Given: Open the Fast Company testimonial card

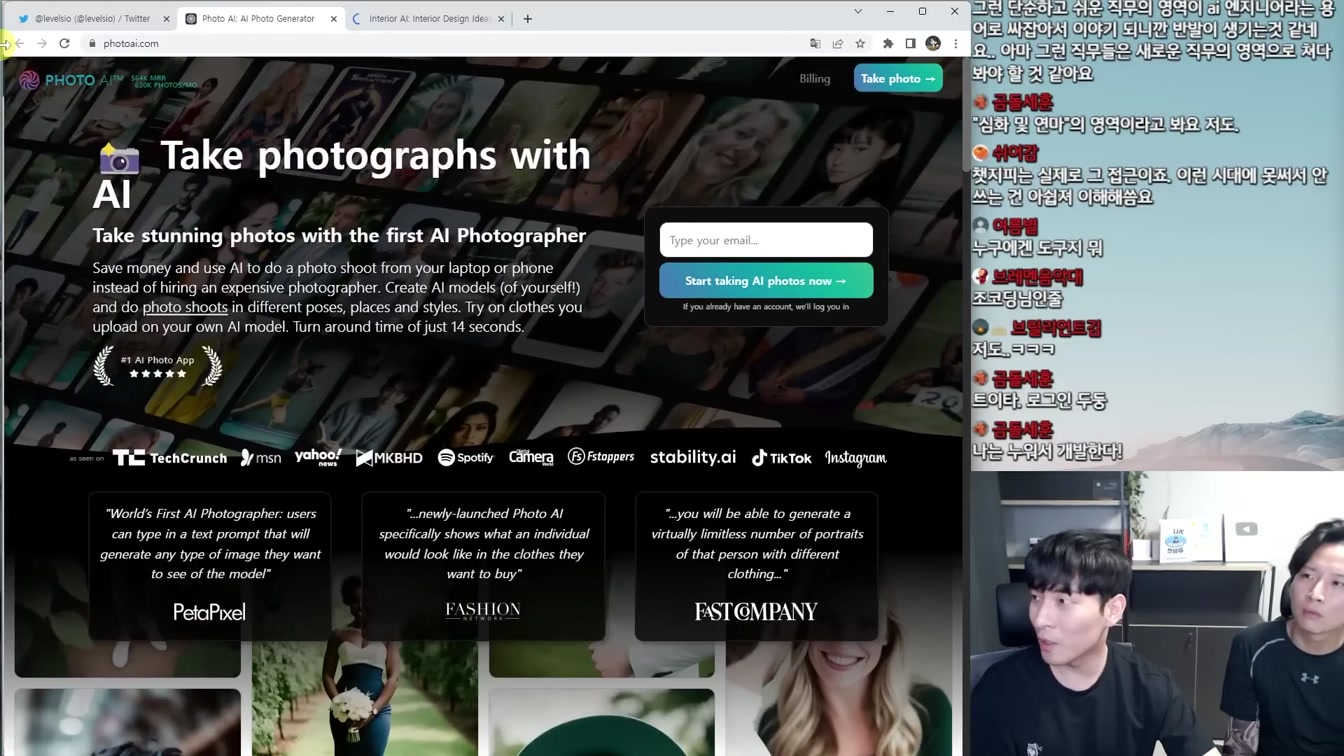Looking at the screenshot, I should (x=756, y=566).
